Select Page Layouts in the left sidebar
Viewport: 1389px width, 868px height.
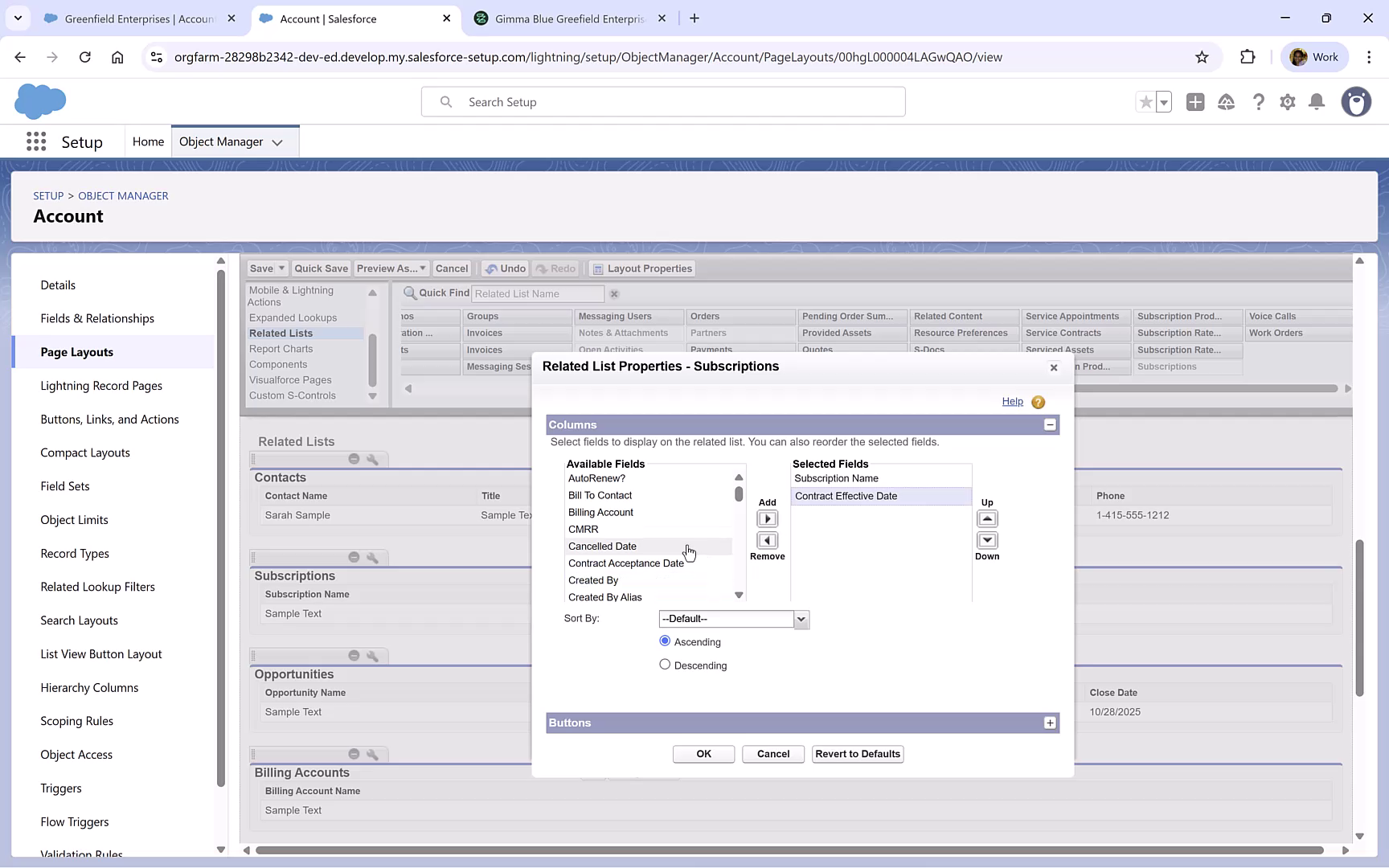(x=77, y=351)
